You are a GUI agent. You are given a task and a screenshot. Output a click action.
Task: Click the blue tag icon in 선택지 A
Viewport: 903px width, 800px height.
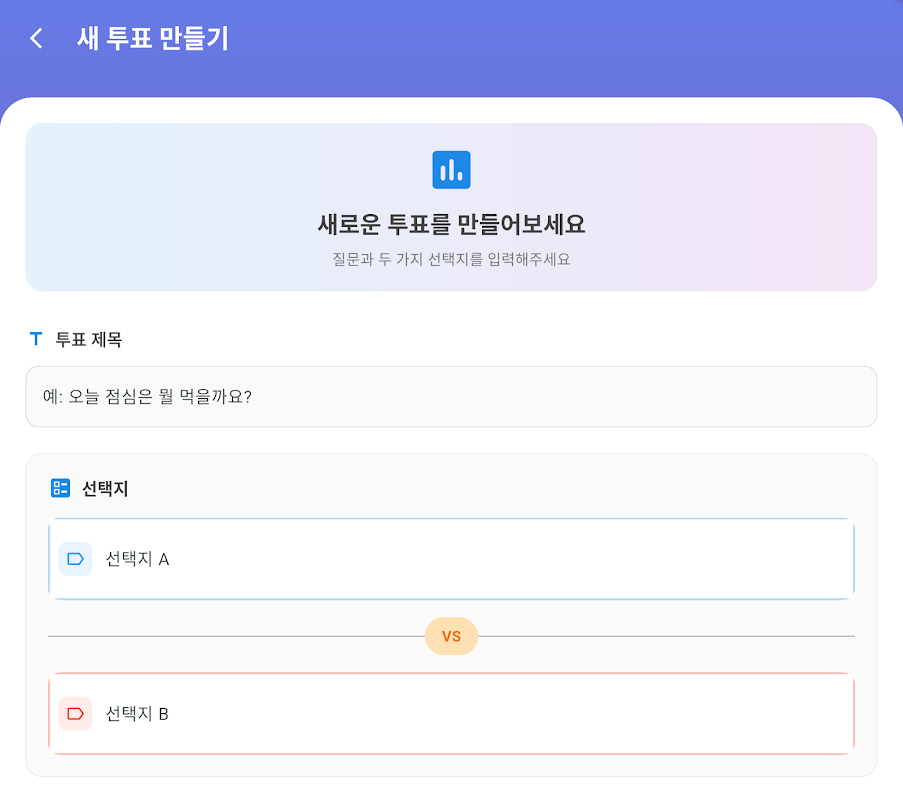click(x=75, y=559)
